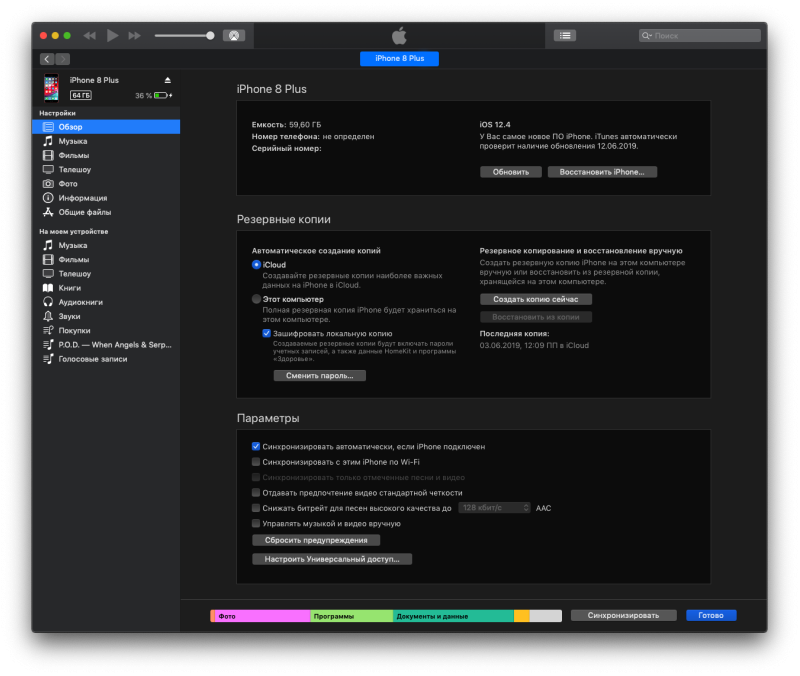
Task: Click the Поиск search field
Action: 699,36
